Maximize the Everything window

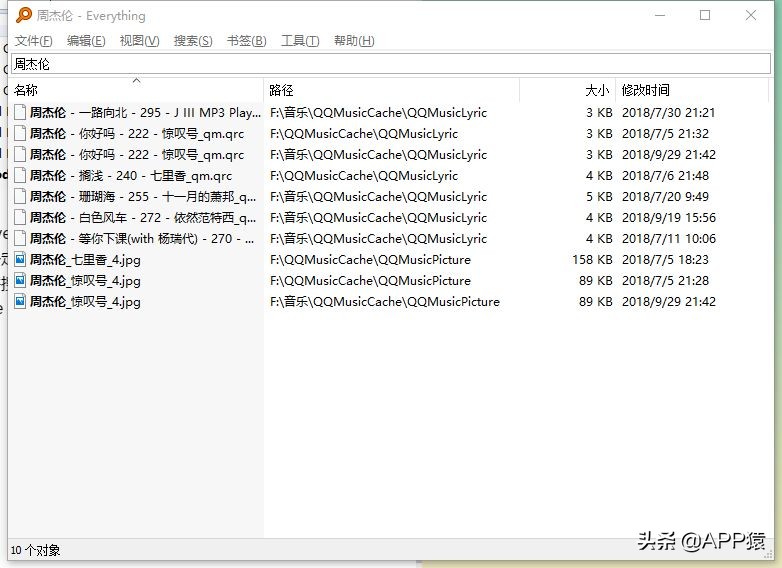(705, 15)
